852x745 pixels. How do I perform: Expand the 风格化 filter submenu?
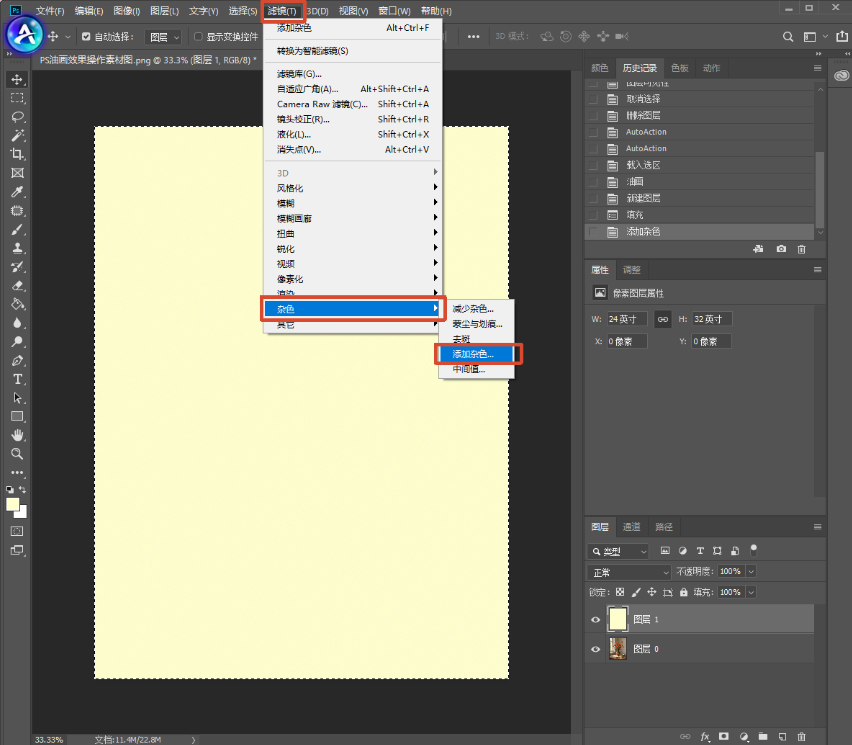click(x=353, y=188)
